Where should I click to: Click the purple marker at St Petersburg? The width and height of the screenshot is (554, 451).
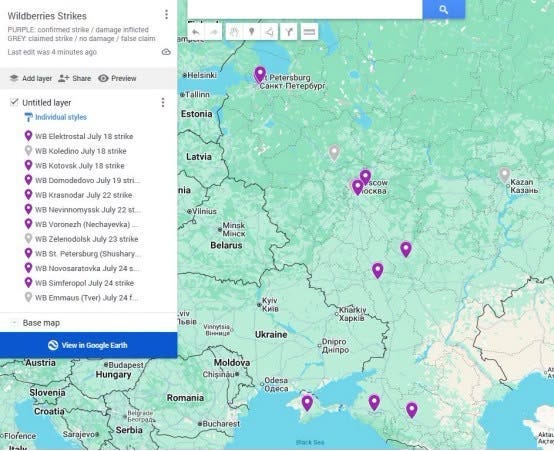click(x=260, y=75)
